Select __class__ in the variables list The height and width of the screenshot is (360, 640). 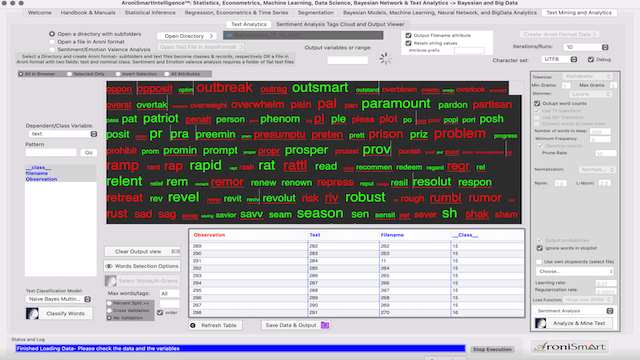[x=38, y=167]
